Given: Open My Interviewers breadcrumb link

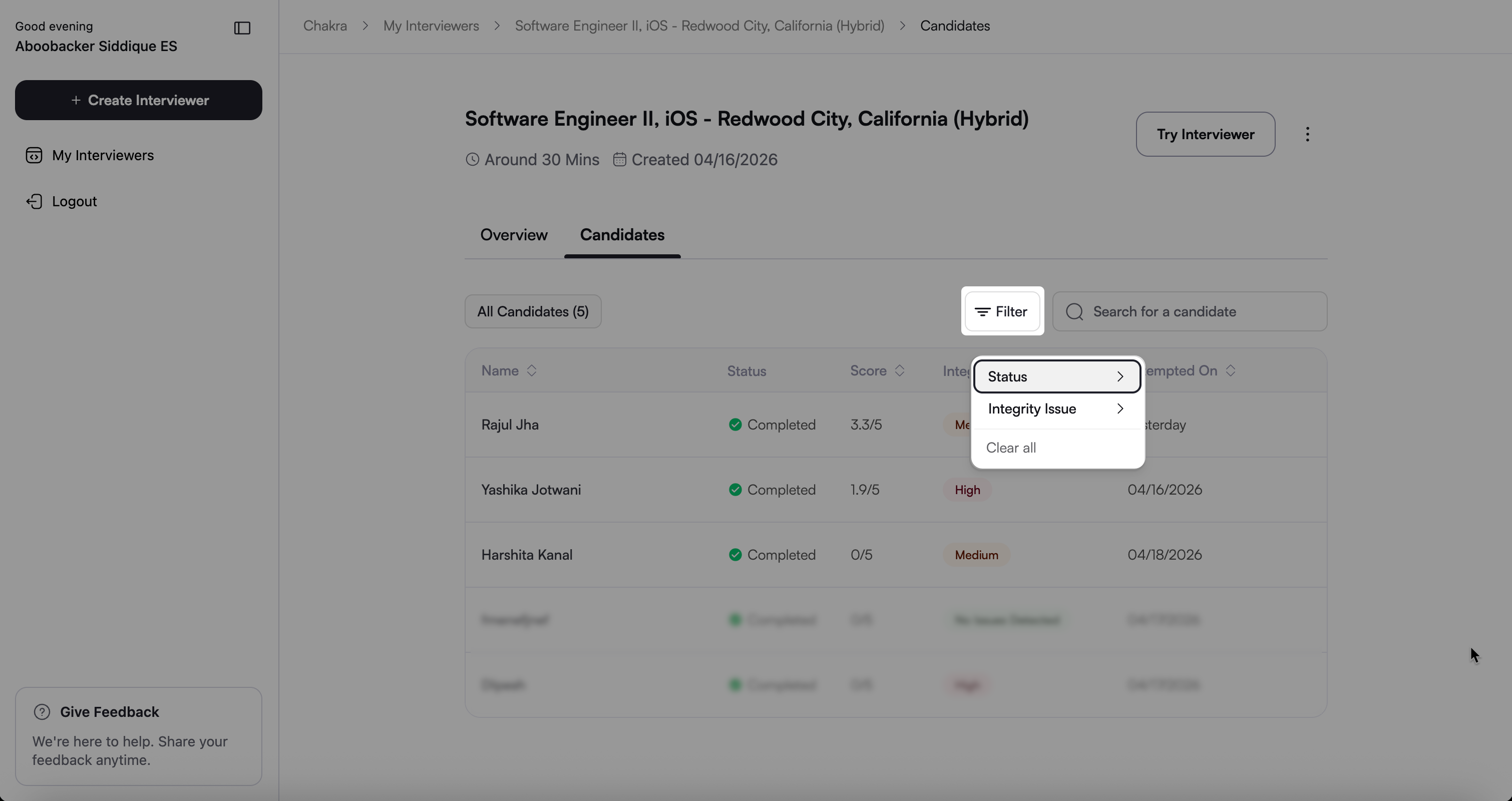Looking at the screenshot, I should 431,26.
